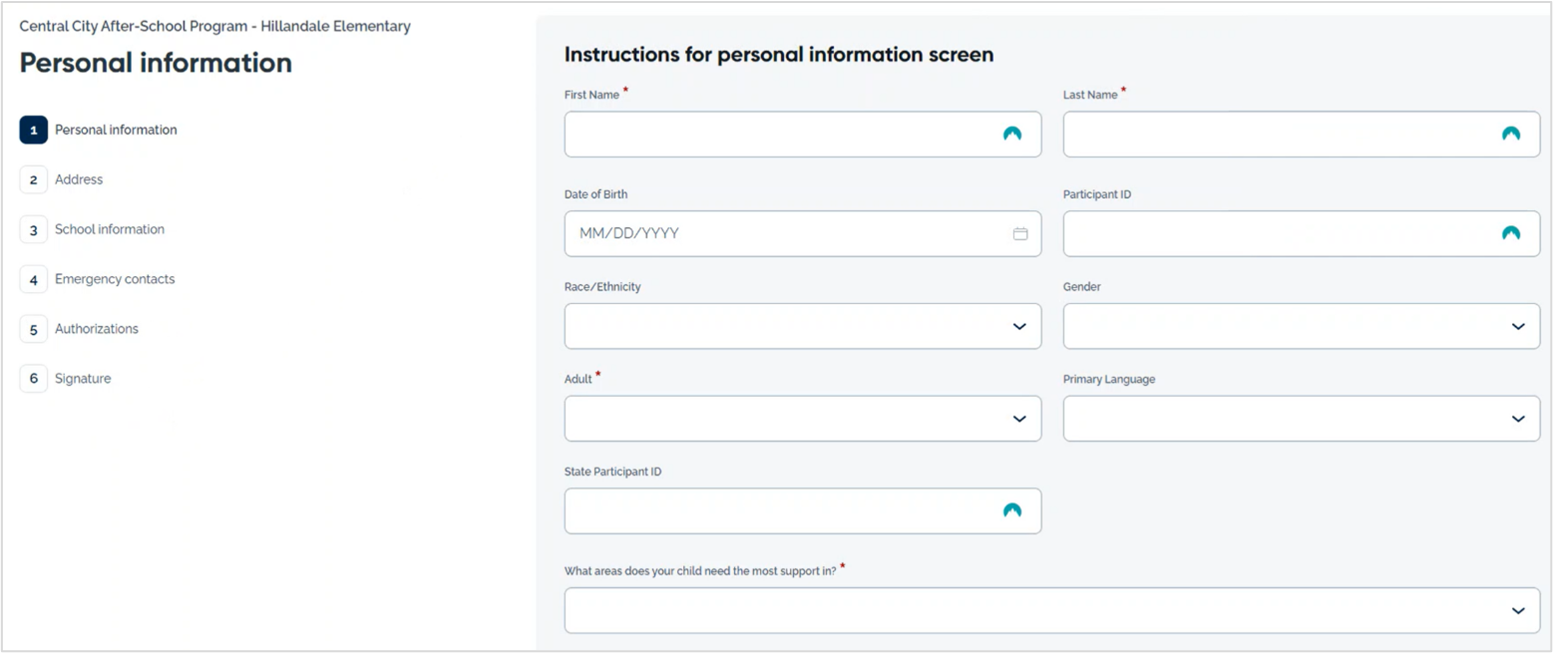This screenshot has height=653, width=1553.
Task: Click the translation icon in Last Name field
Action: tap(1510, 134)
